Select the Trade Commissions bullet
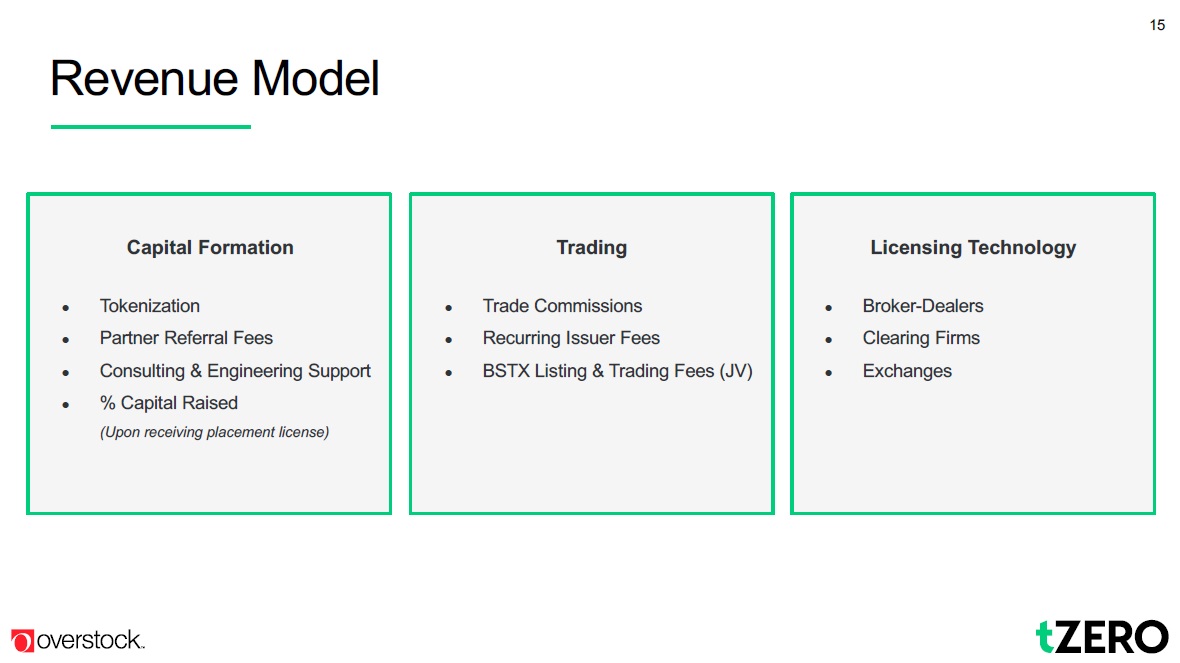1180x663 pixels. coord(562,306)
